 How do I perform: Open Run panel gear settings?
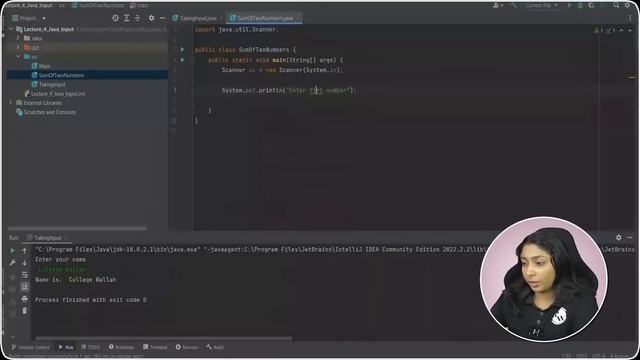click(619, 237)
